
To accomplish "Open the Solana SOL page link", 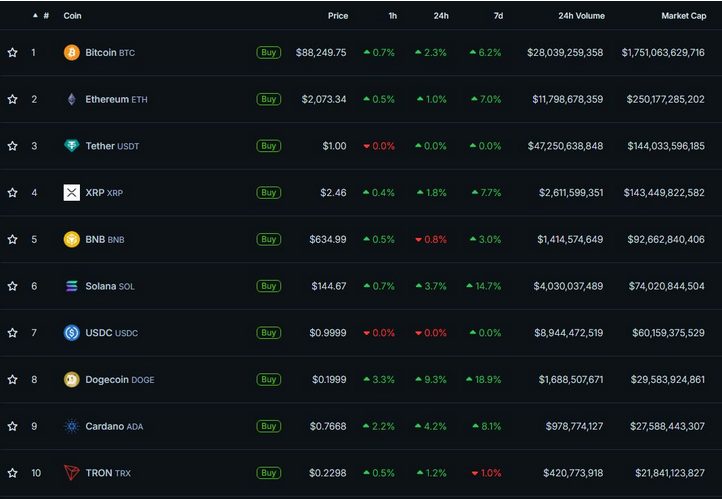I will [x=110, y=286].
